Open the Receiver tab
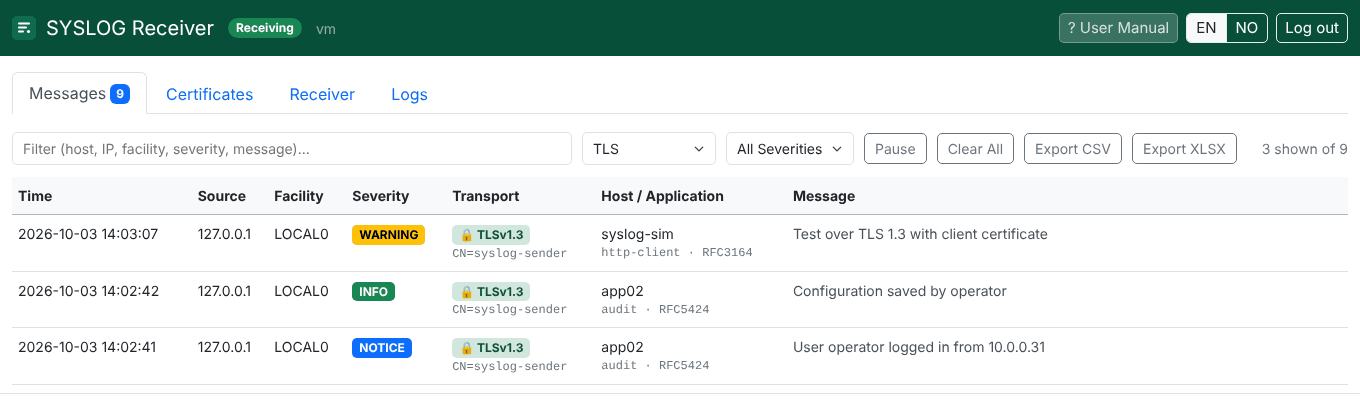1360x400 pixels. pyautogui.click(x=322, y=94)
